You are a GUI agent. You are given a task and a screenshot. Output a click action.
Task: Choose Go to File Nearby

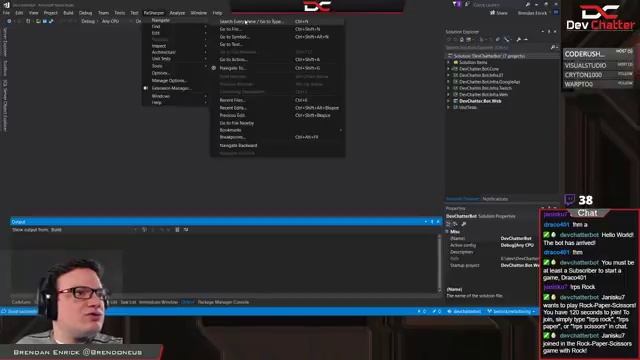(x=278, y=123)
